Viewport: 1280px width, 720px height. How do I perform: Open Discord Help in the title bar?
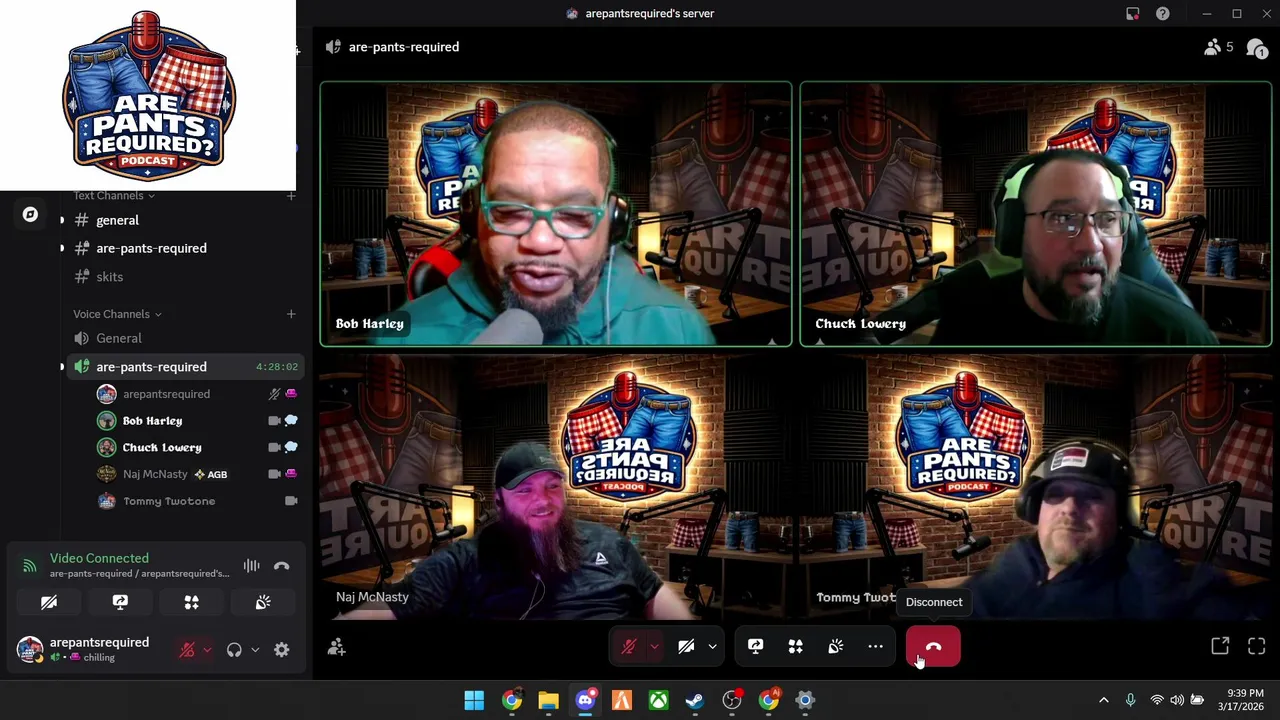pyautogui.click(x=1162, y=14)
